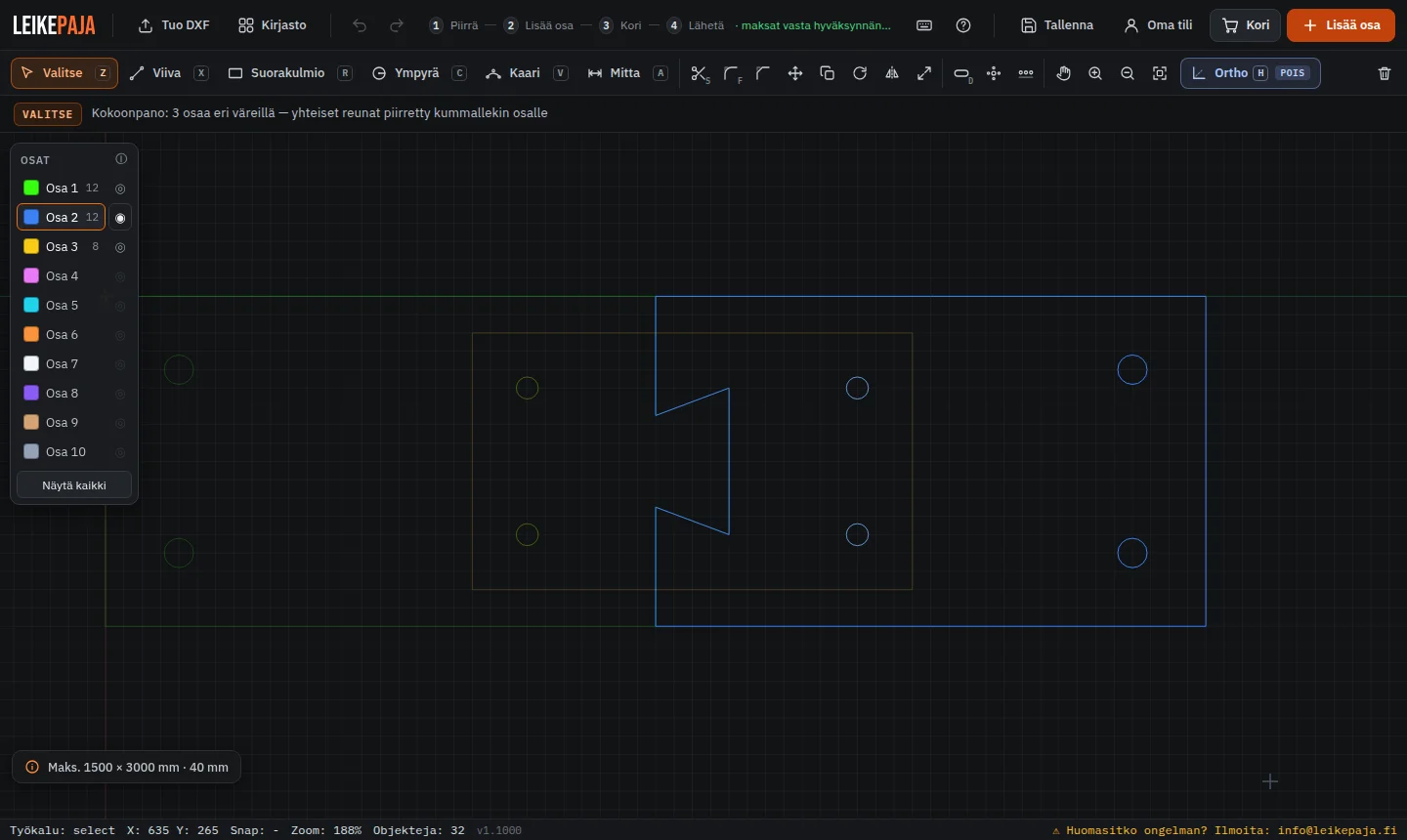The width and height of the screenshot is (1407, 840).
Task: Fit drawing to view icon
Action: pos(1160,73)
